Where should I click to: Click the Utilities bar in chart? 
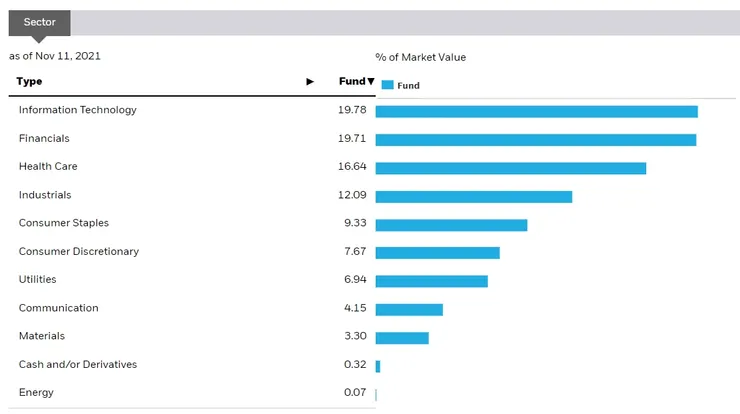coord(431,281)
